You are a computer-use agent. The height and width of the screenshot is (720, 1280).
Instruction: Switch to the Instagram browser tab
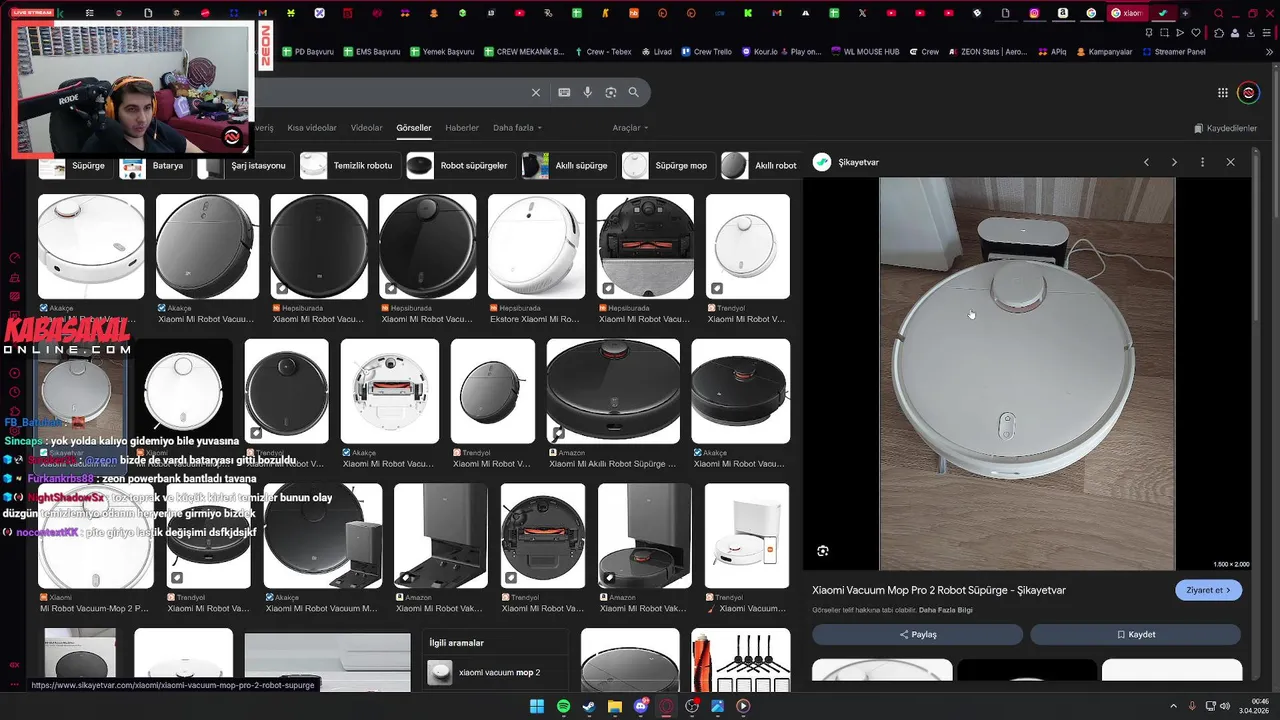tap(1035, 13)
